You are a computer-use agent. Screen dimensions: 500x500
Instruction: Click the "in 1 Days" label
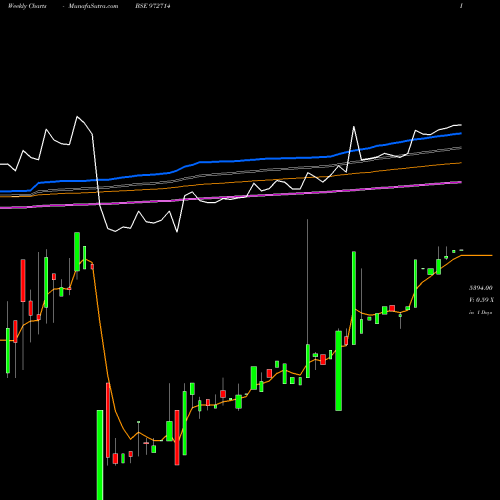(x=480, y=313)
